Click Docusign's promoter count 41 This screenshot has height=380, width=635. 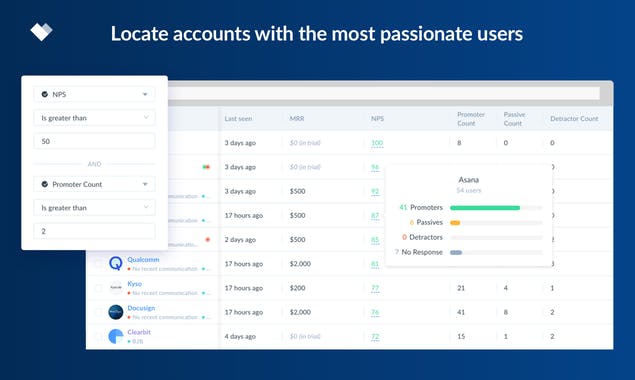click(x=461, y=312)
